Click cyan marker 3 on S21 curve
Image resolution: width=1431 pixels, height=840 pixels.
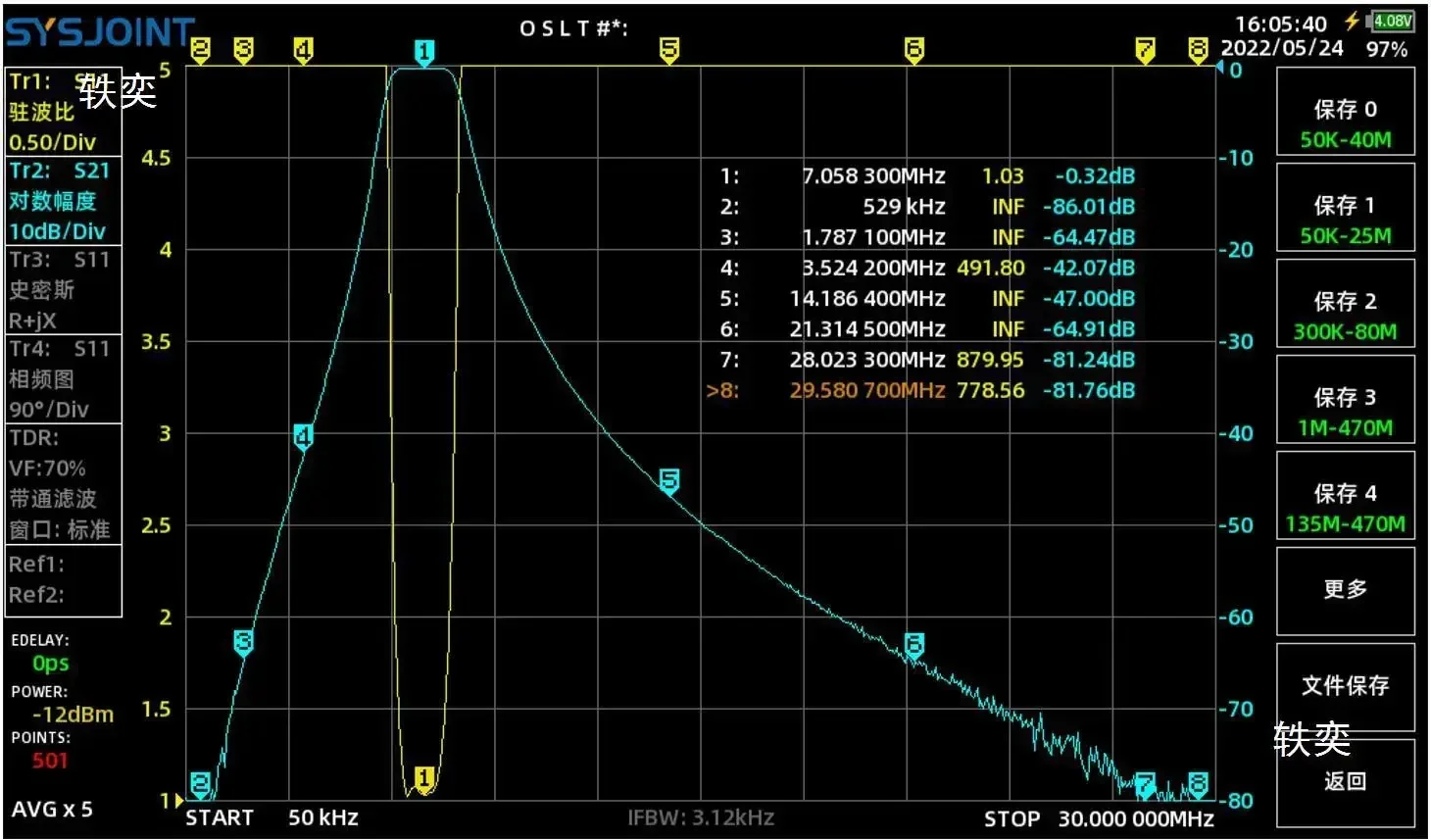[243, 643]
